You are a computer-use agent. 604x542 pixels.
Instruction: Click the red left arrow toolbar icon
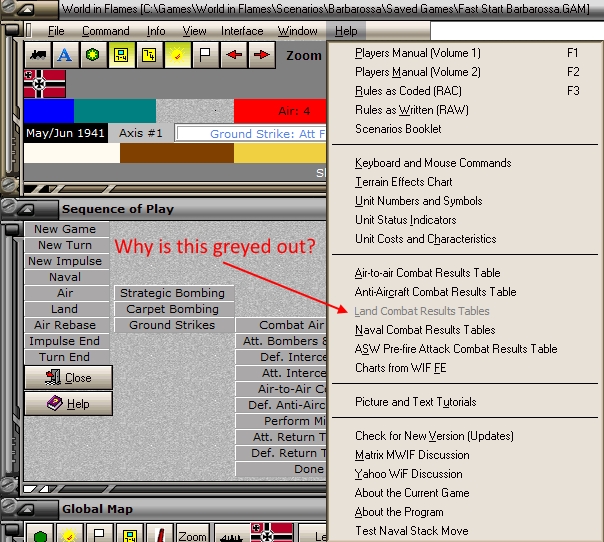click(233, 55)
